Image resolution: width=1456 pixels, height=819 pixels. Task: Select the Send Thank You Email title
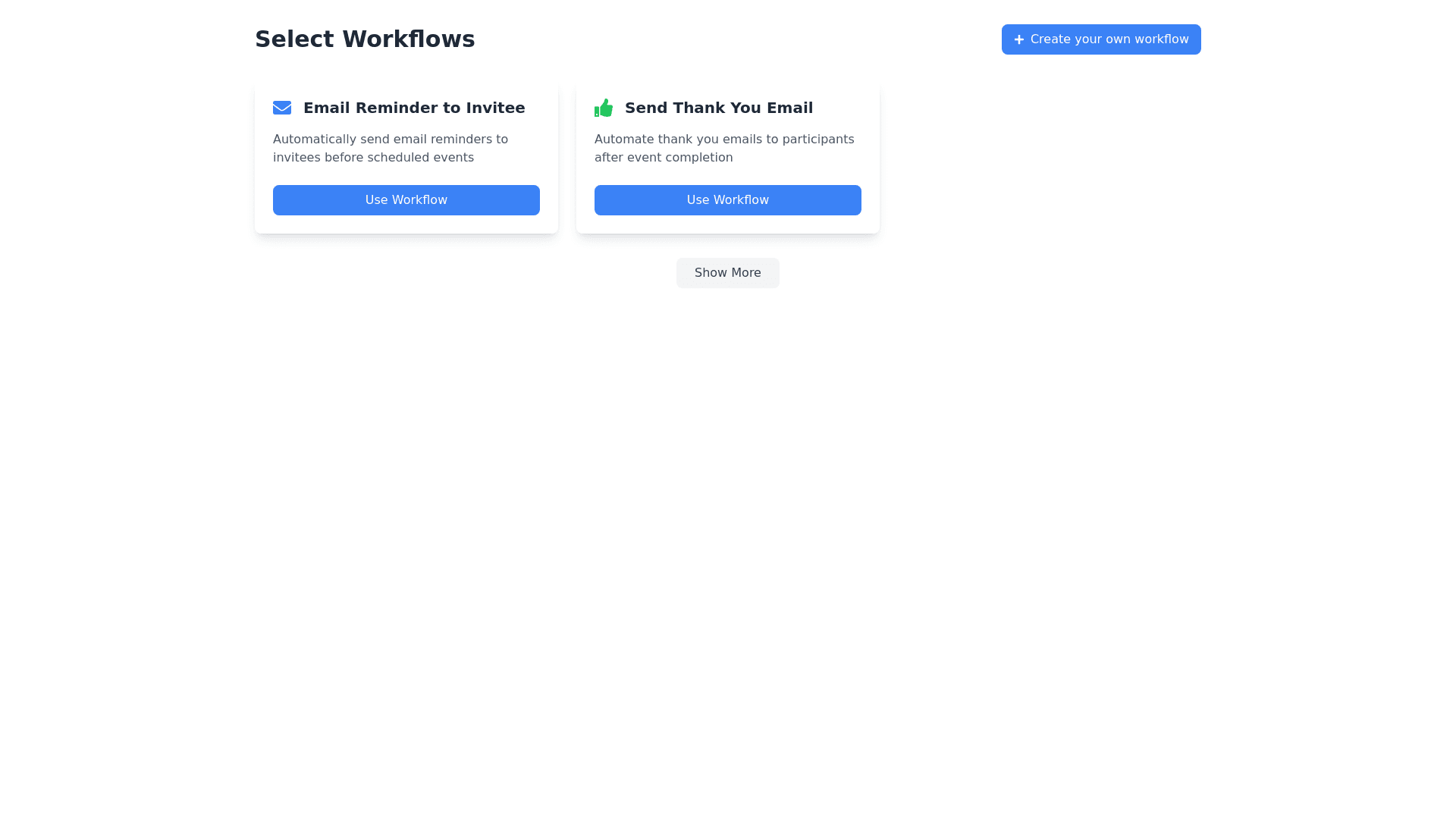point(718,108)
